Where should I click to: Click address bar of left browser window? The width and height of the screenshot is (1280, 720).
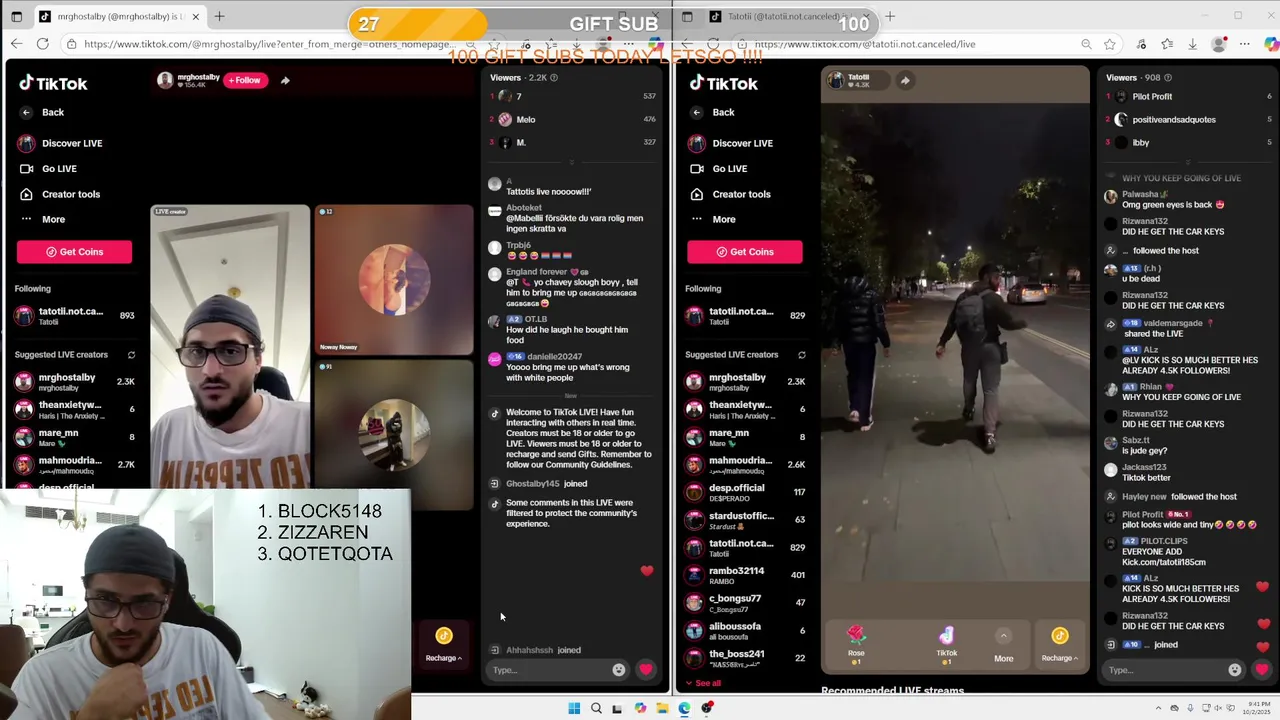click(268, 44)
